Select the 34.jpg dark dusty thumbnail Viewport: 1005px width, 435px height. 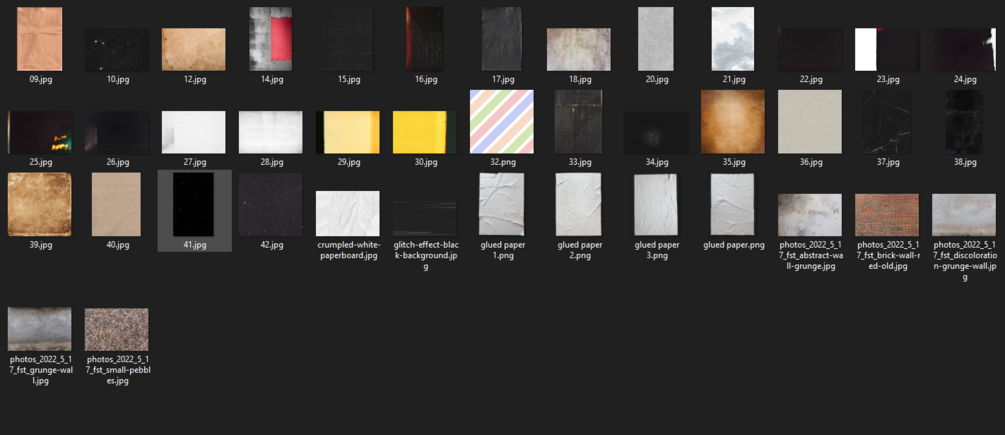click(x=656, y=132)
